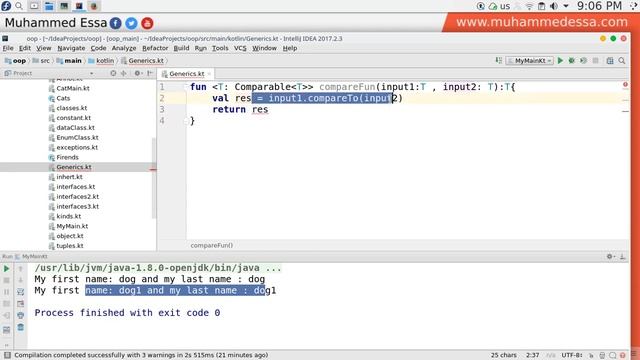Open the VCS menu
The image size is (640, 360).
pyautogui.click(x=240, y=48)
